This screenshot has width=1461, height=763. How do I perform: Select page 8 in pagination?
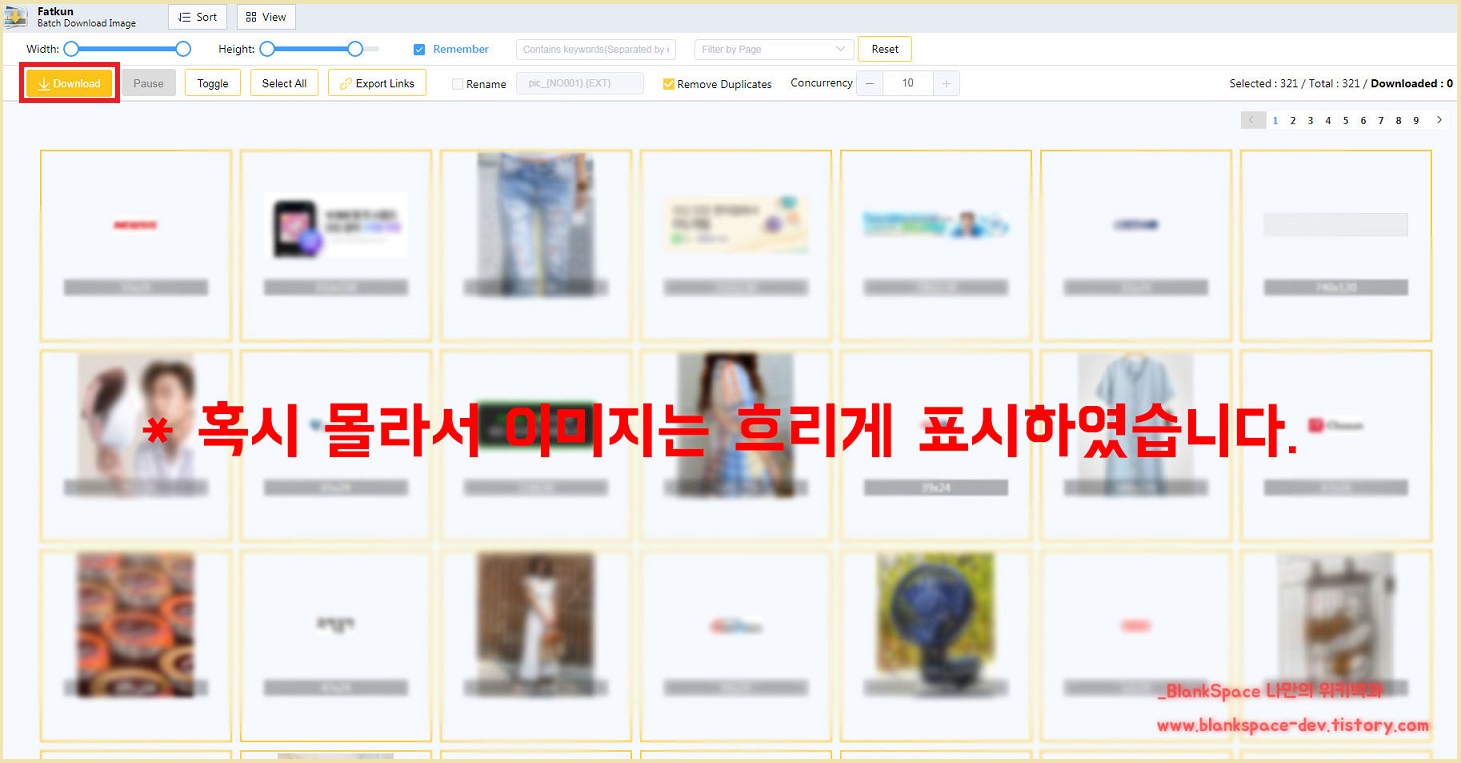coord(1398,120)
